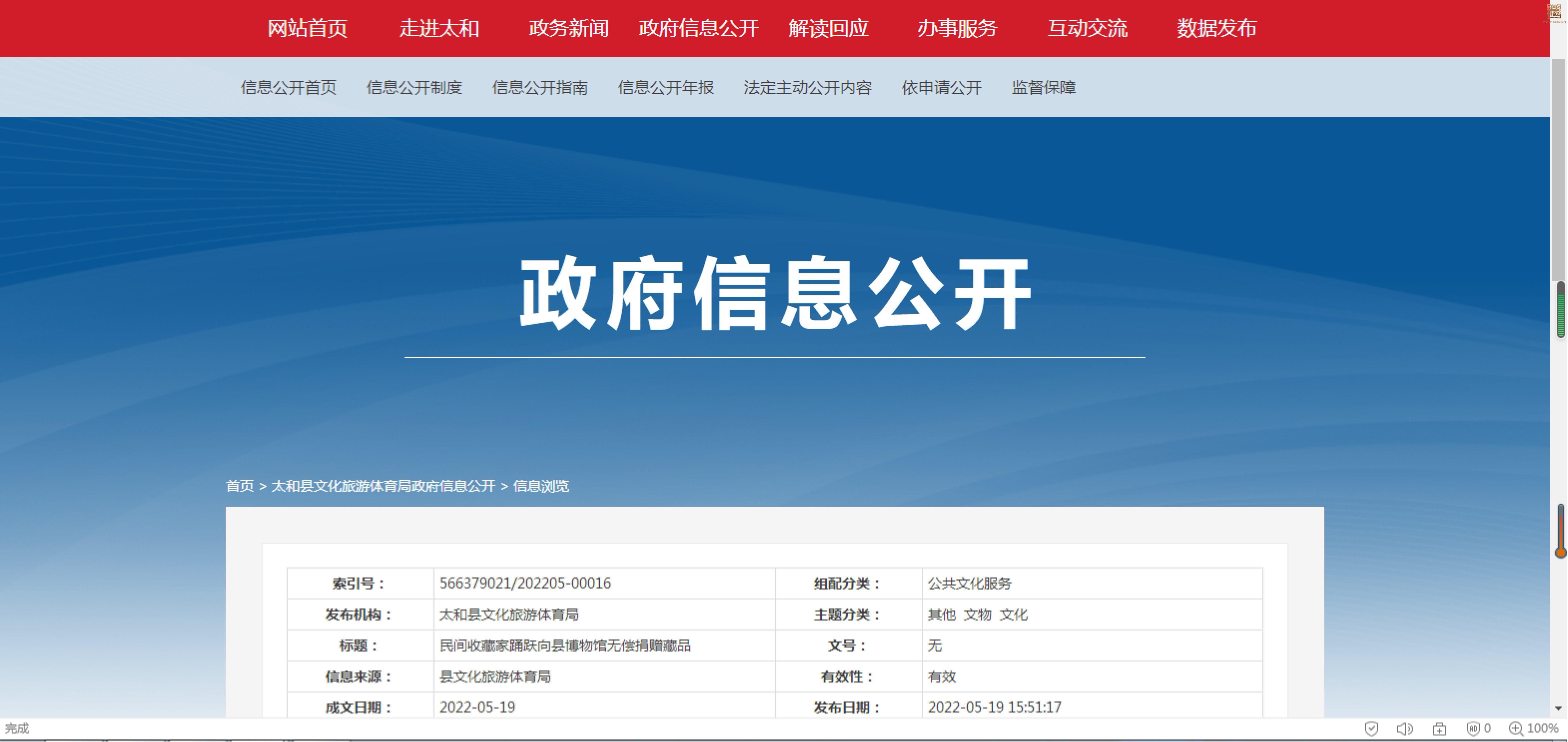Viewport: 1568px width, 742px height.
Task: Open the 监督保障 link
Action: point(1044,88)
